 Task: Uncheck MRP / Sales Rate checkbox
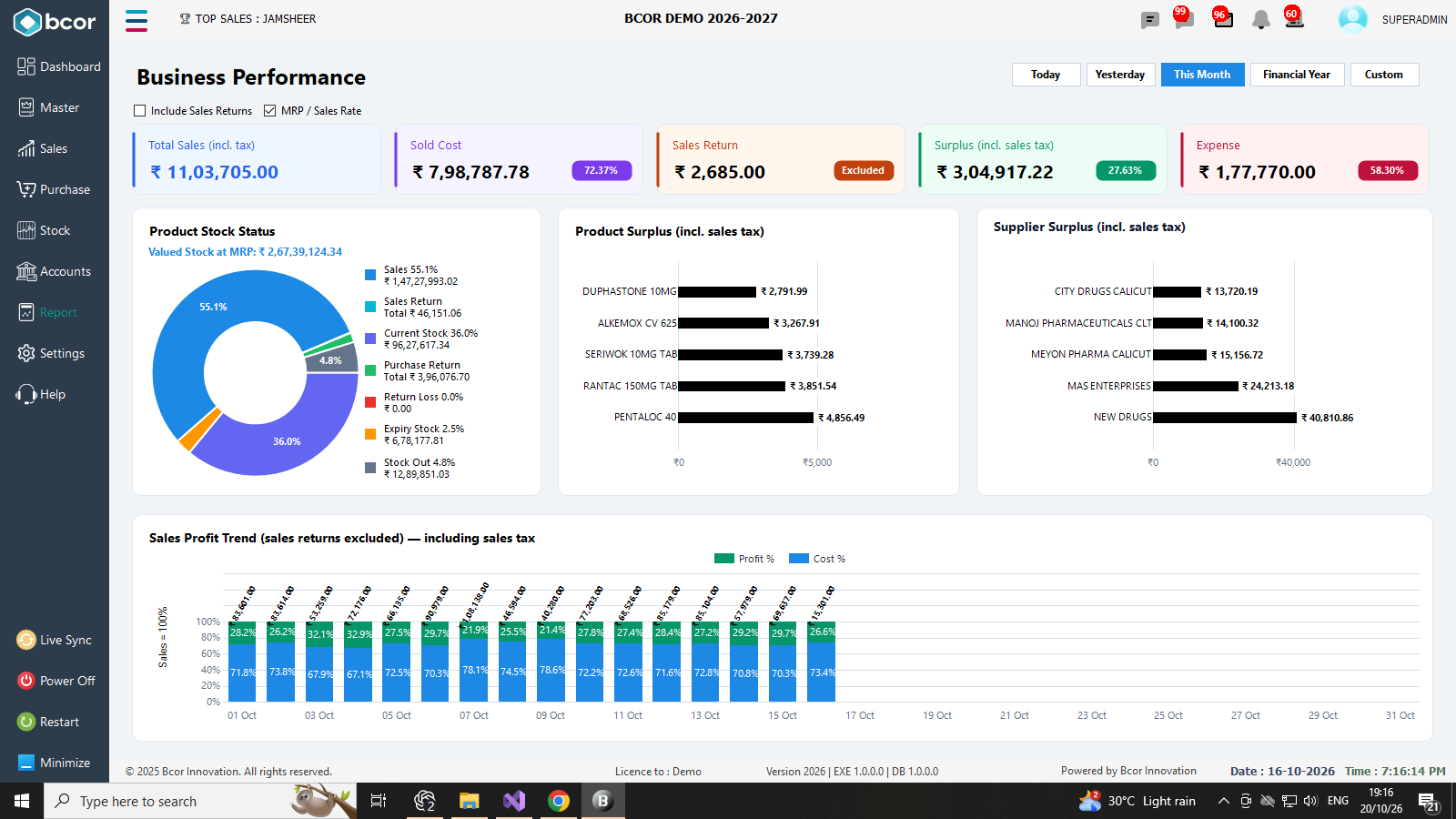tap(270, 111)
